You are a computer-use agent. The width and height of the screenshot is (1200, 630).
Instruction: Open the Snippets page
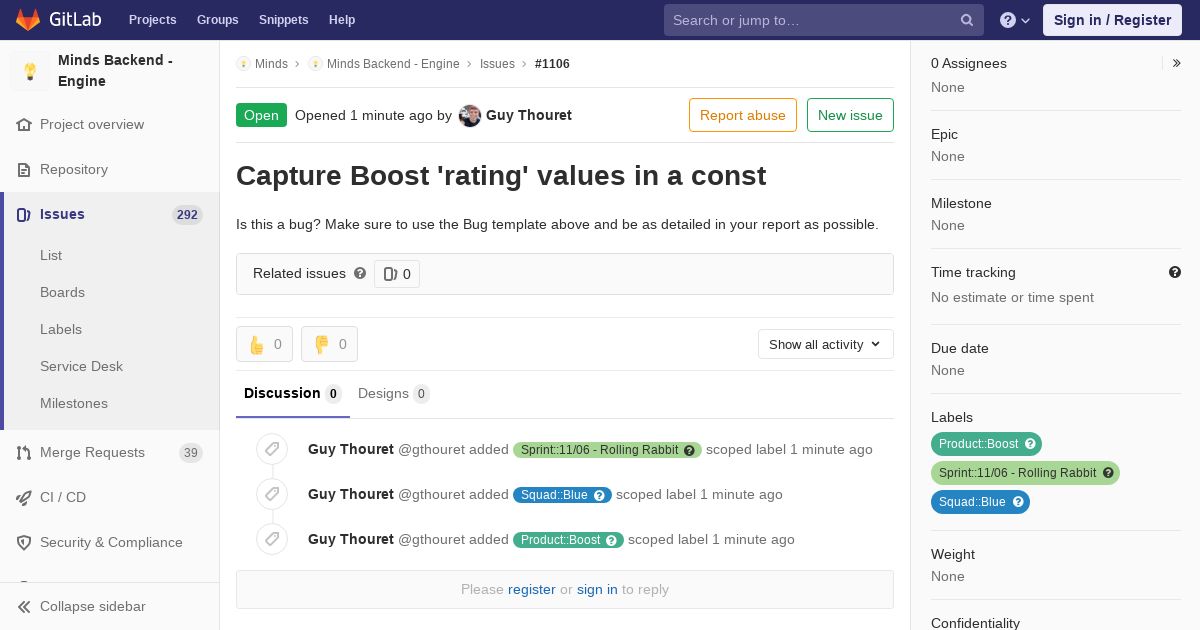coord(283,20)
